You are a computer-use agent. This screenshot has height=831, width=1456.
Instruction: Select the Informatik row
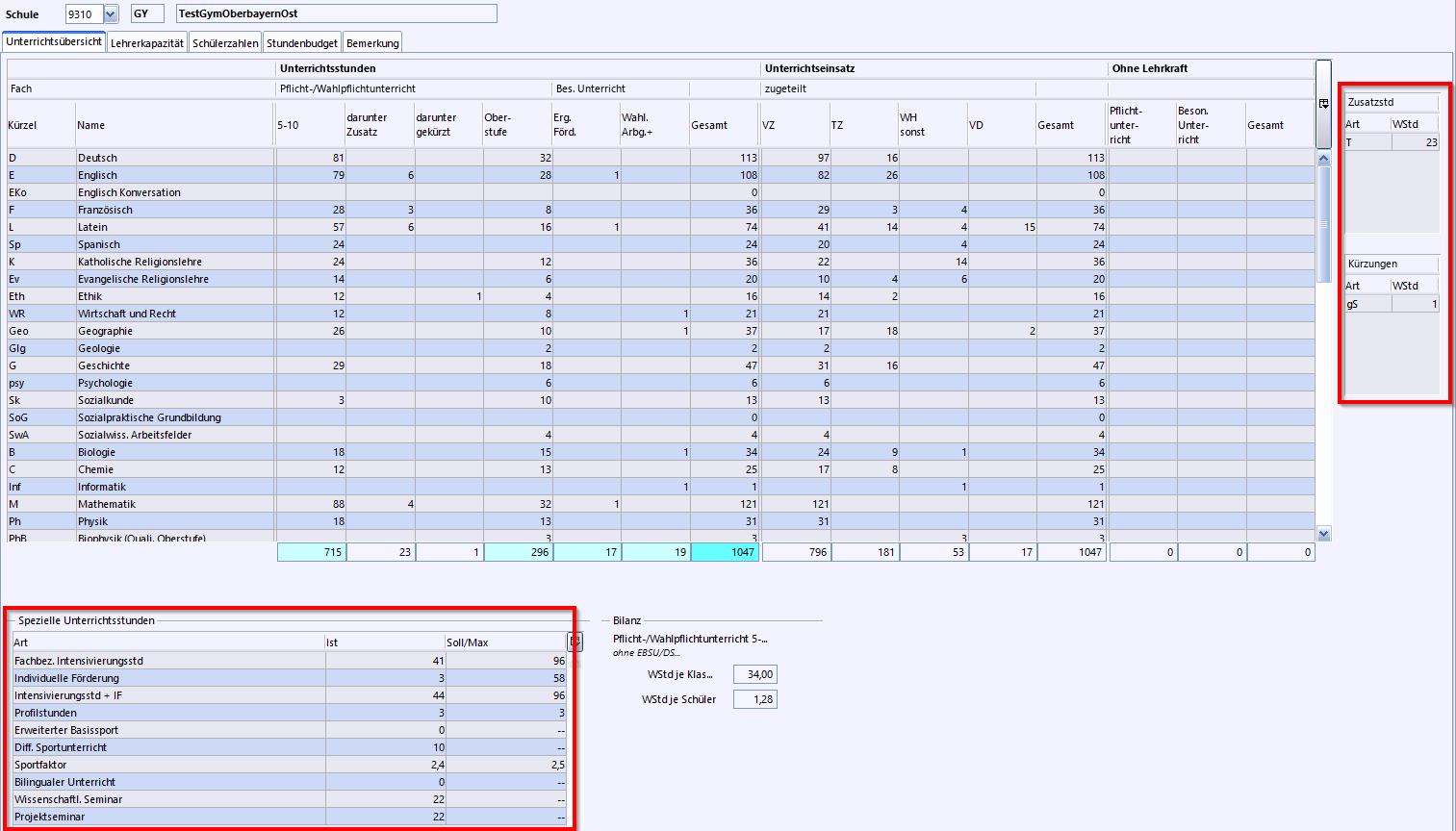pyautogui.click(x=660, y=487)
